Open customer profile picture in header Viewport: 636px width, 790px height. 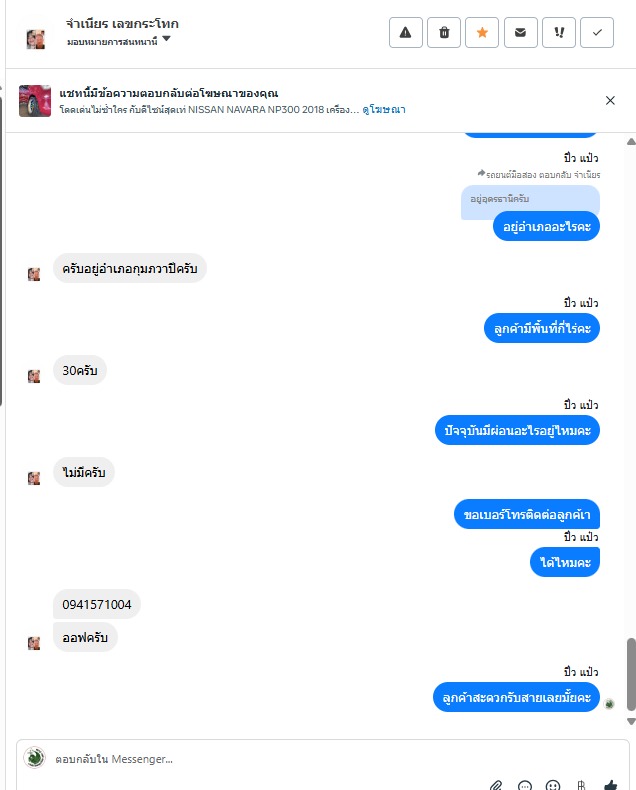[x=35, y=39]
